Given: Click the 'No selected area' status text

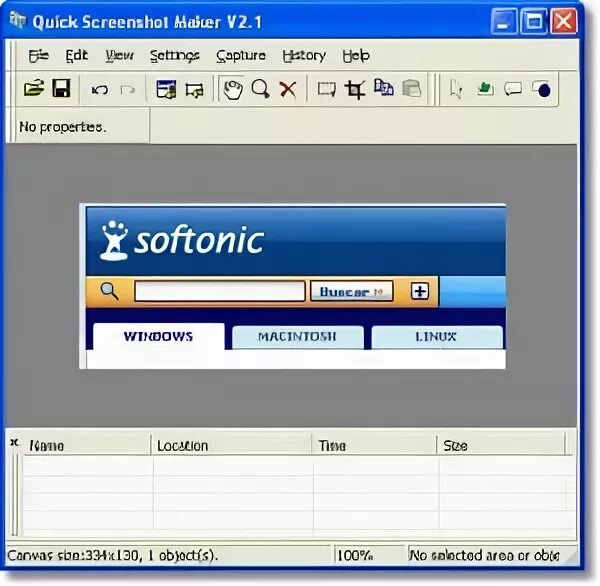Looking at the screenshot, I should pos(484,555).
